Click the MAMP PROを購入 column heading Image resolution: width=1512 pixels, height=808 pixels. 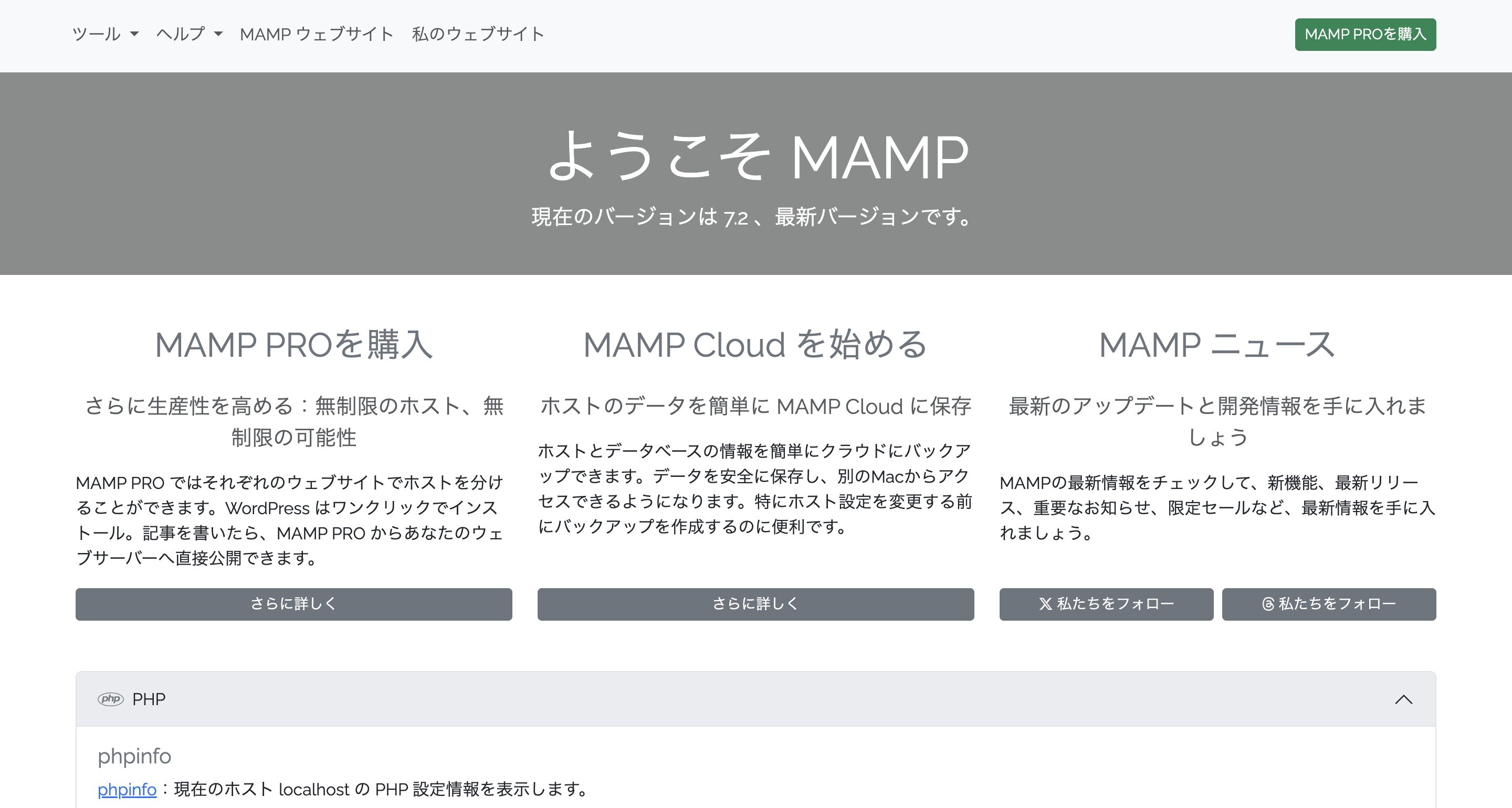tap(293, 344)
